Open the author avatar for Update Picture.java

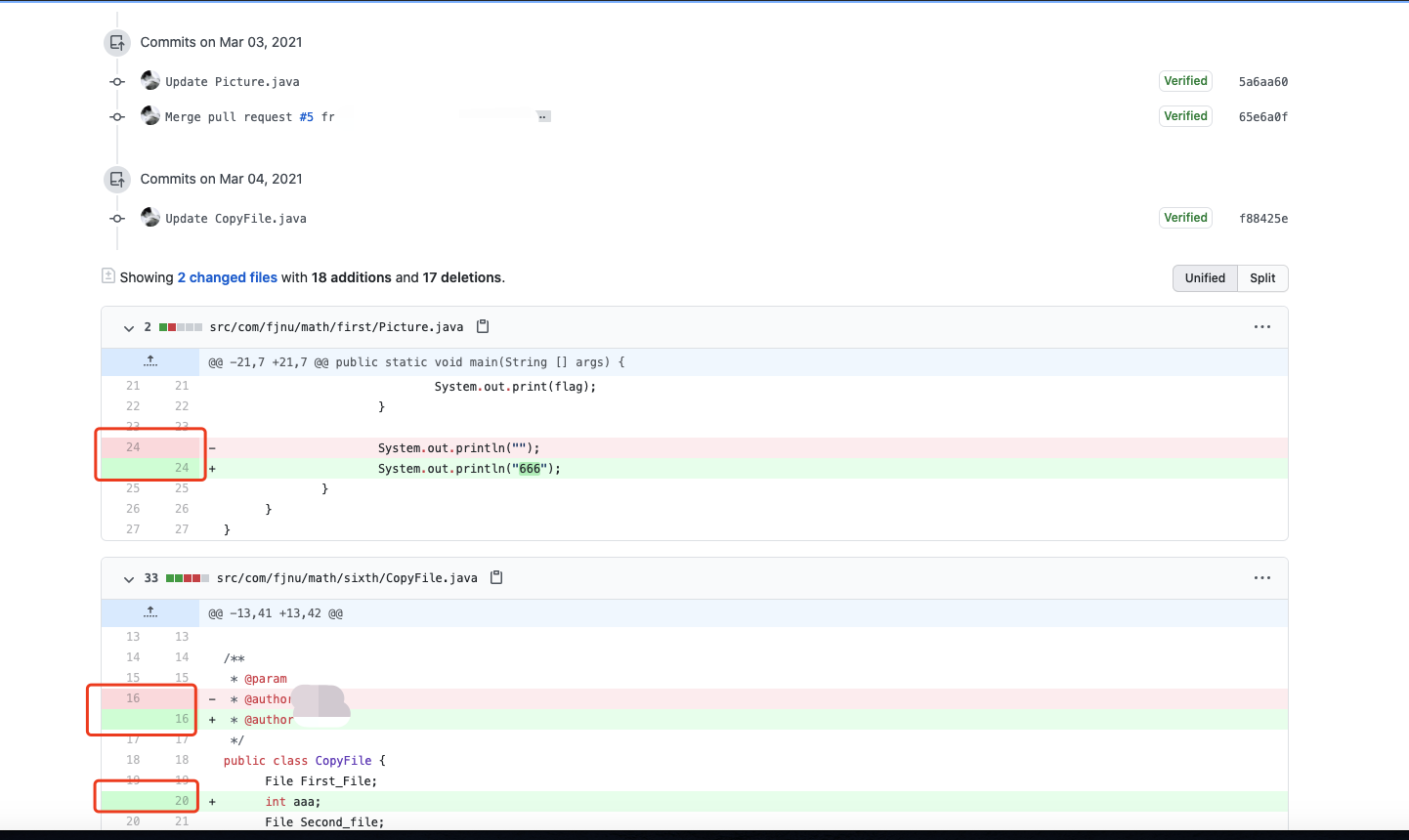(x=149, y=80)
